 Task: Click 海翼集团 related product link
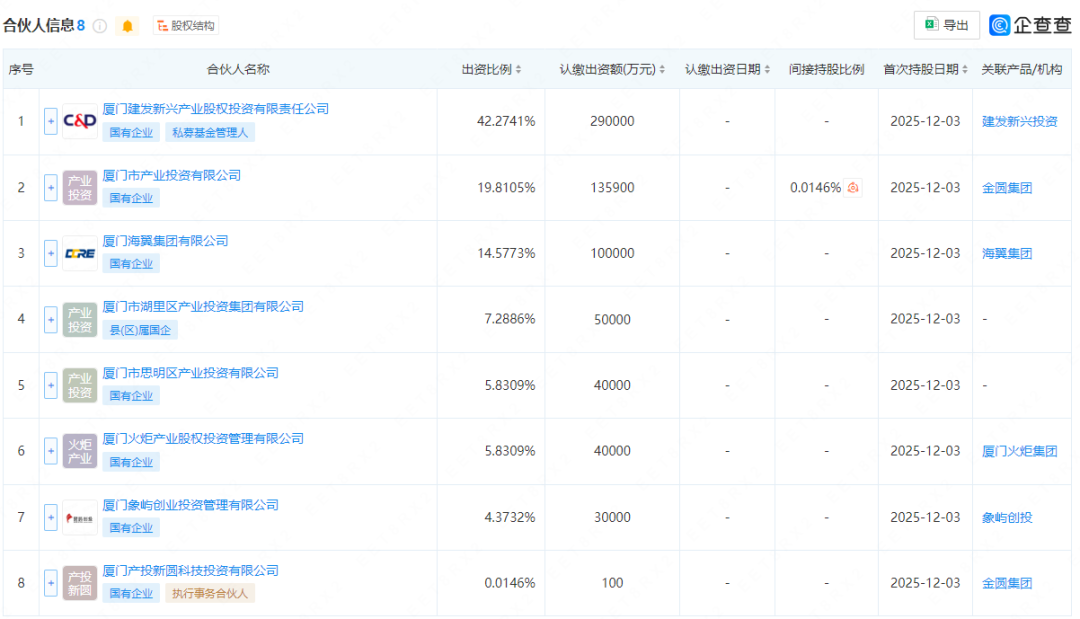pyautogui.click(x=1007, y=253)
